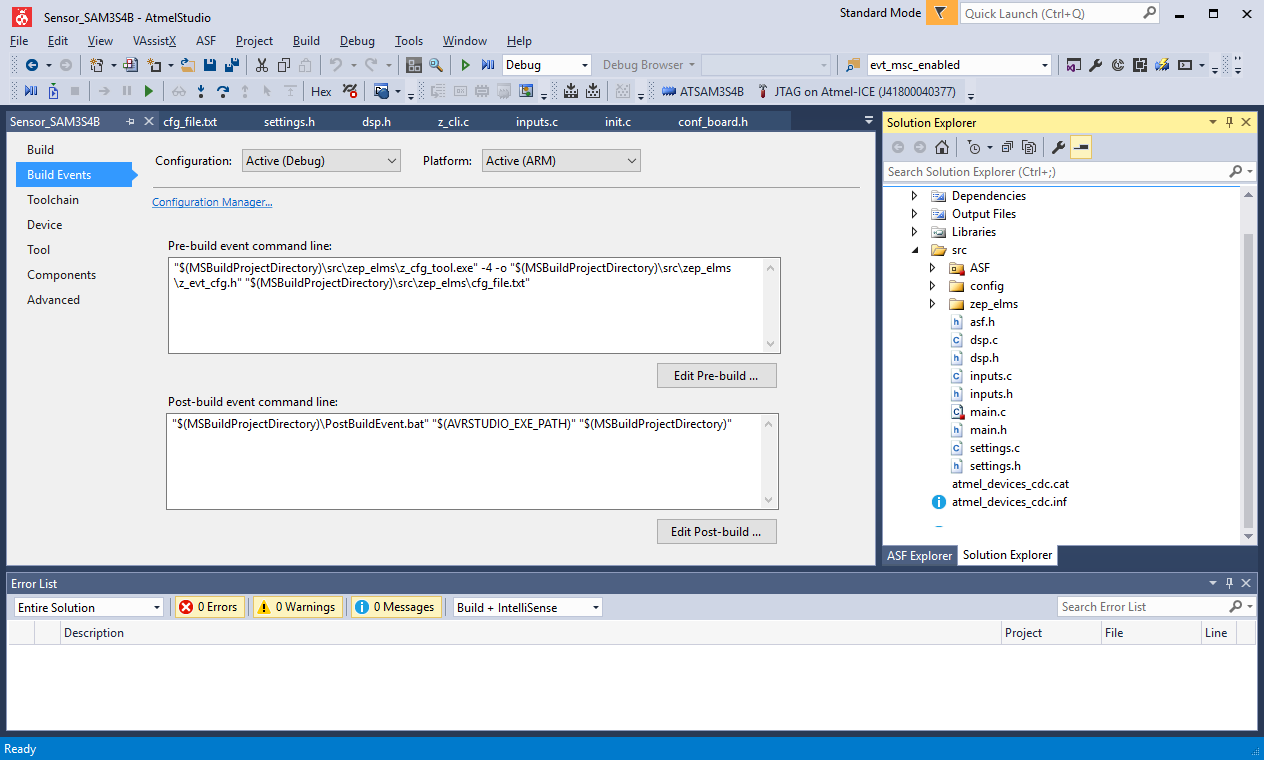Switch to the cfg_file.txt tab
The width and height of the screenshot is (1264, 760).
[190, 122]
